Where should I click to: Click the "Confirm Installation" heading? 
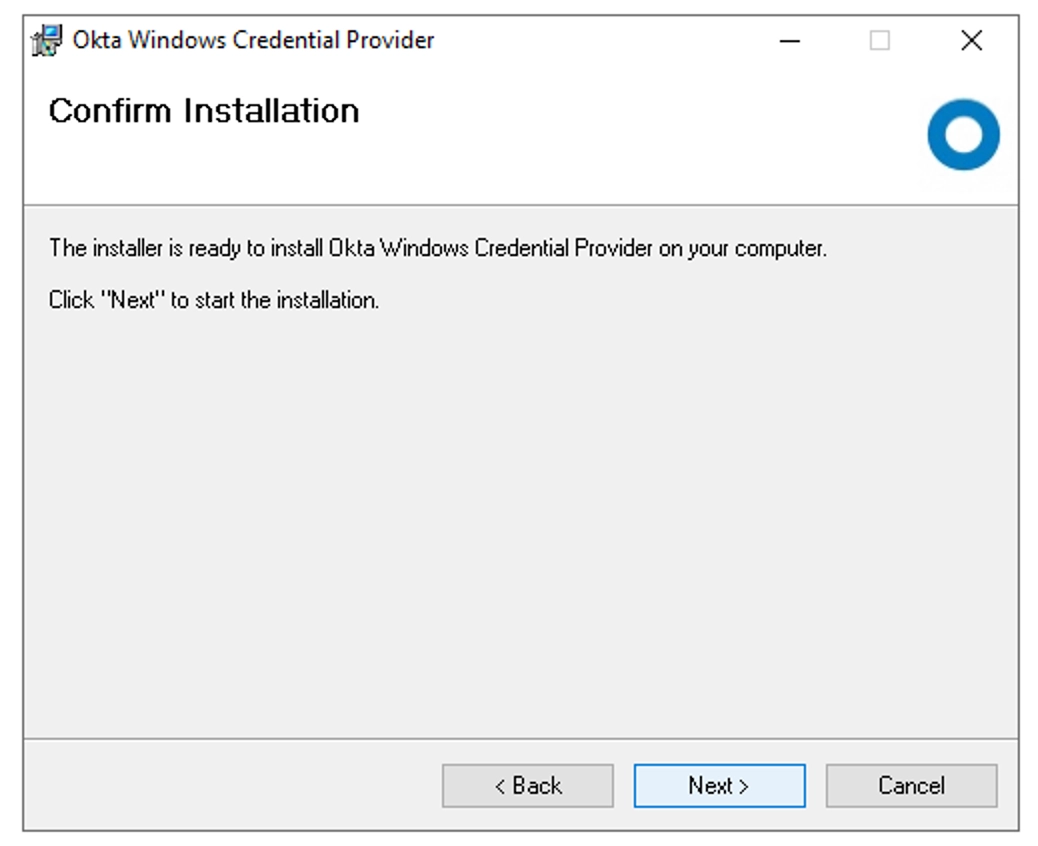(204, 111)
